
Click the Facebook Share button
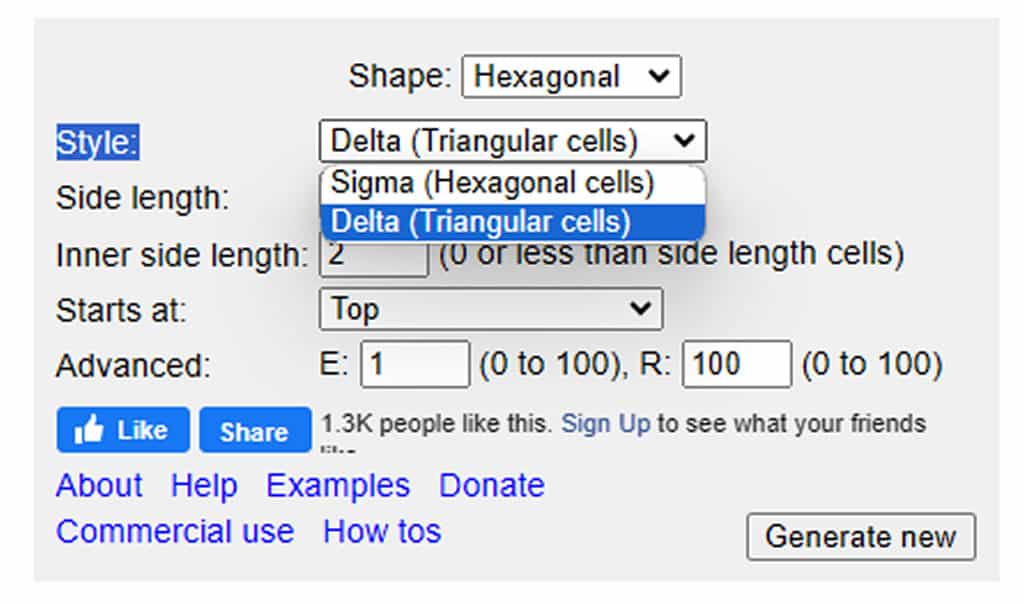(255, 430)
